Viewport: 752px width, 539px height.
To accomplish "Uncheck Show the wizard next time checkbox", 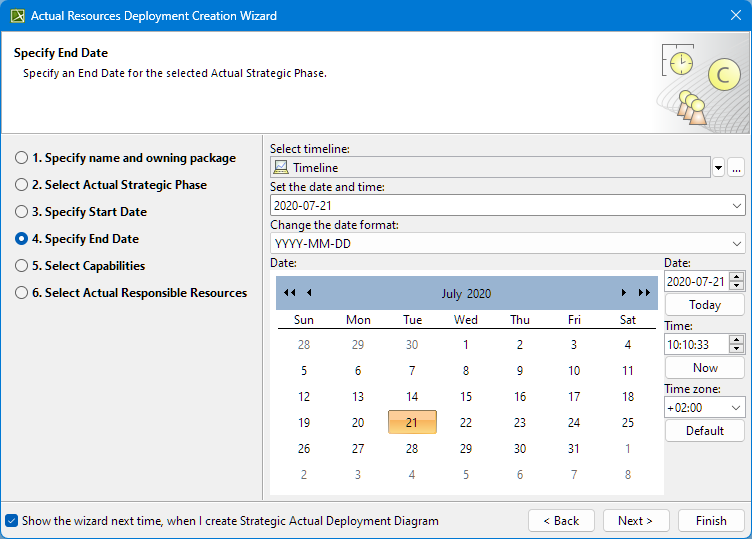I will 12,521.
